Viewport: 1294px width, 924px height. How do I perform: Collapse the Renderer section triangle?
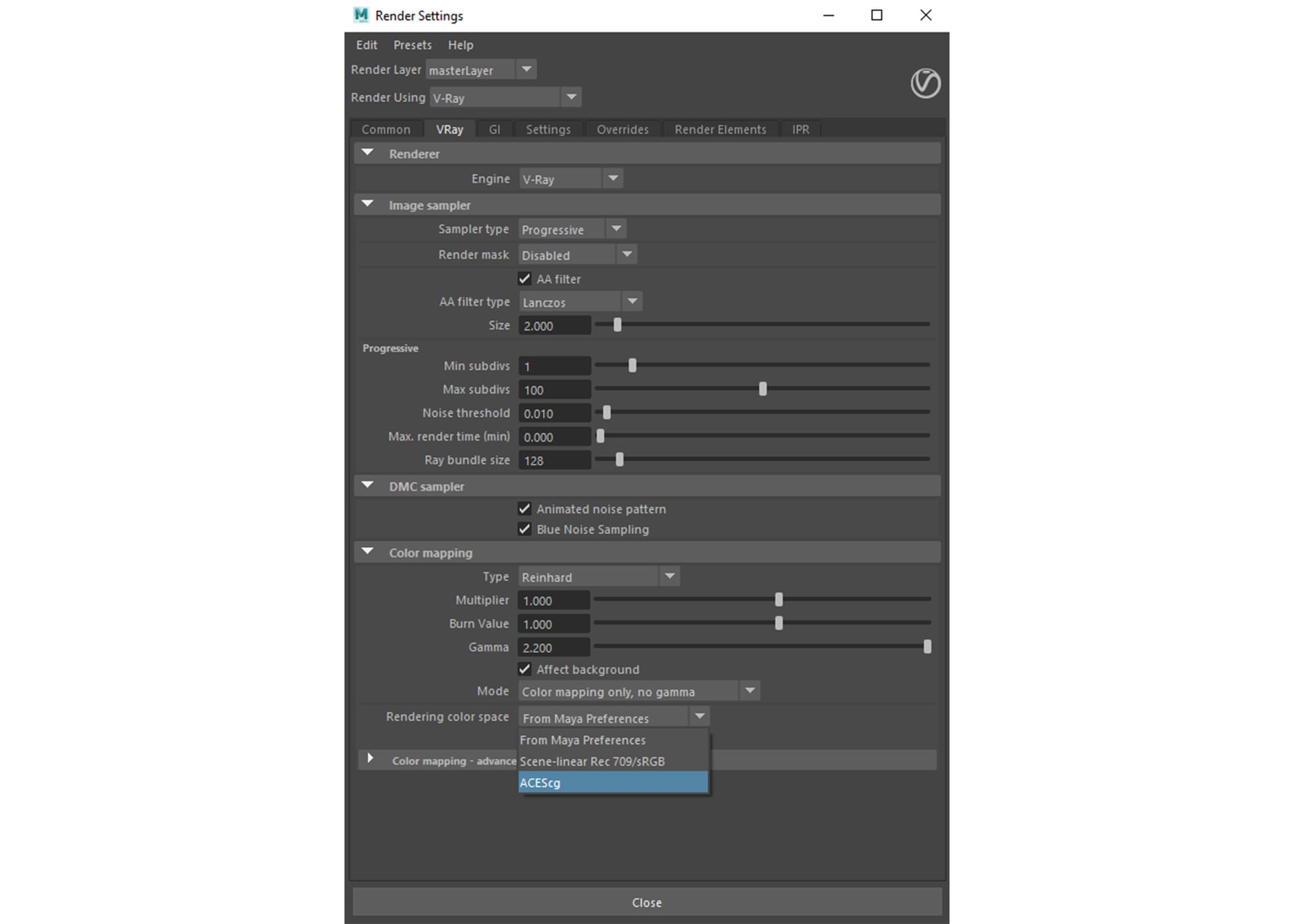367,153
